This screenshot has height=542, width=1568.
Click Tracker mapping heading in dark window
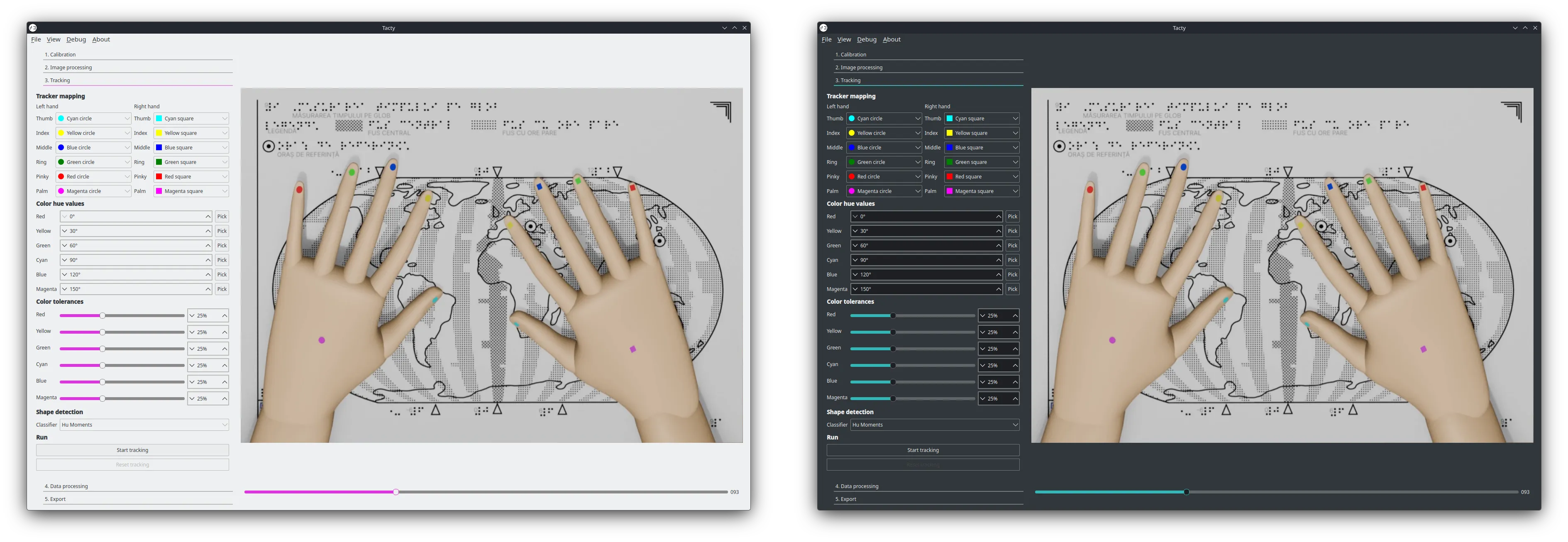[851, 96]
